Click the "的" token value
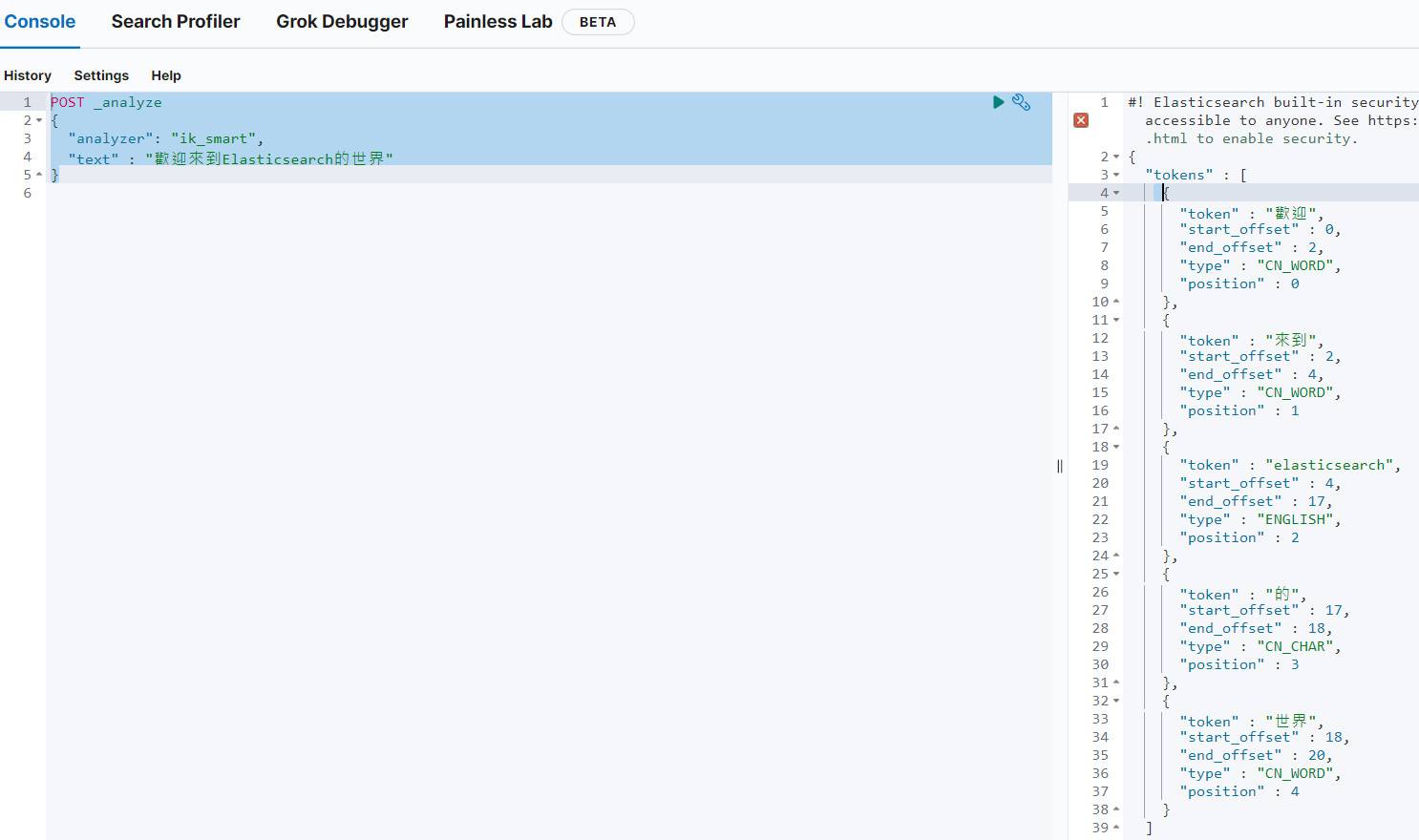Viewport: 1419px width, 840px height. (1282, 594)
